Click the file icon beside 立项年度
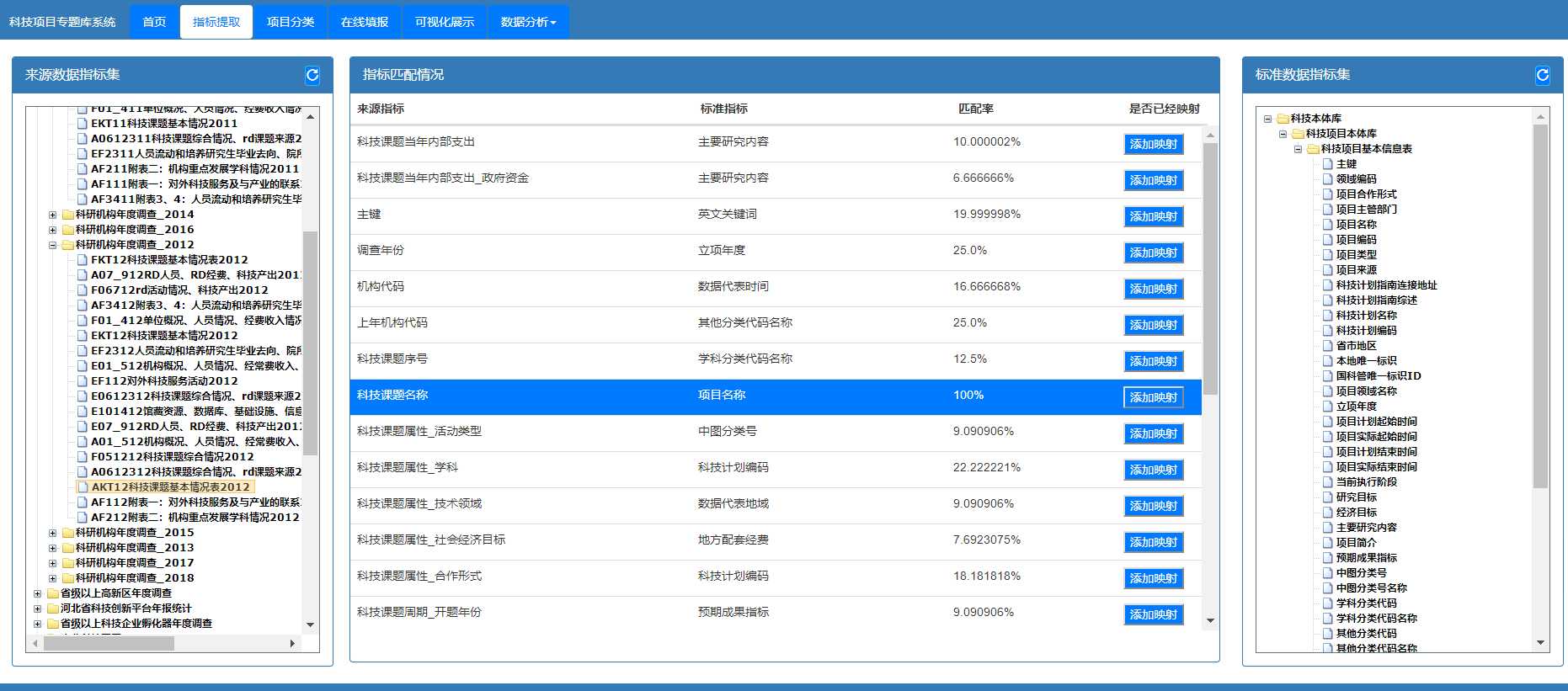Screen dimensions: 1568x691 pos(1328,407)
